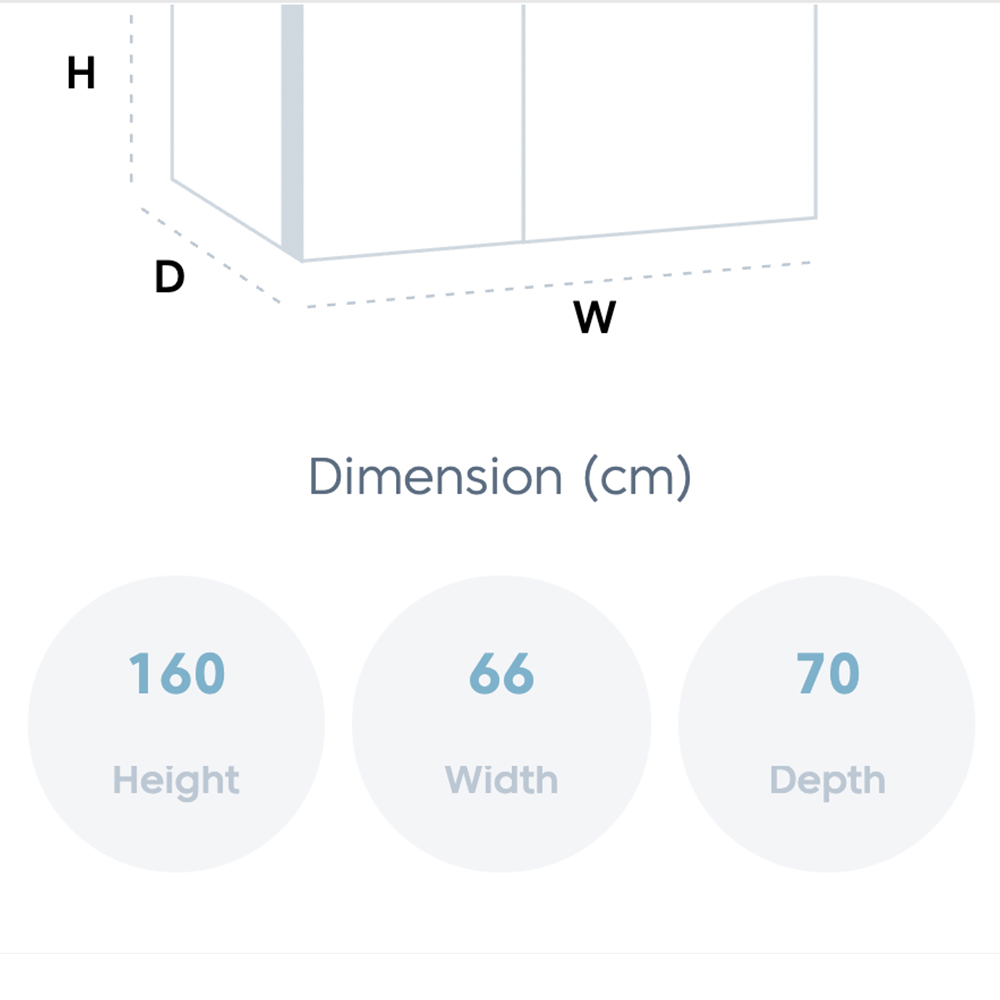Click the dashed width guide line

point(558,284)
